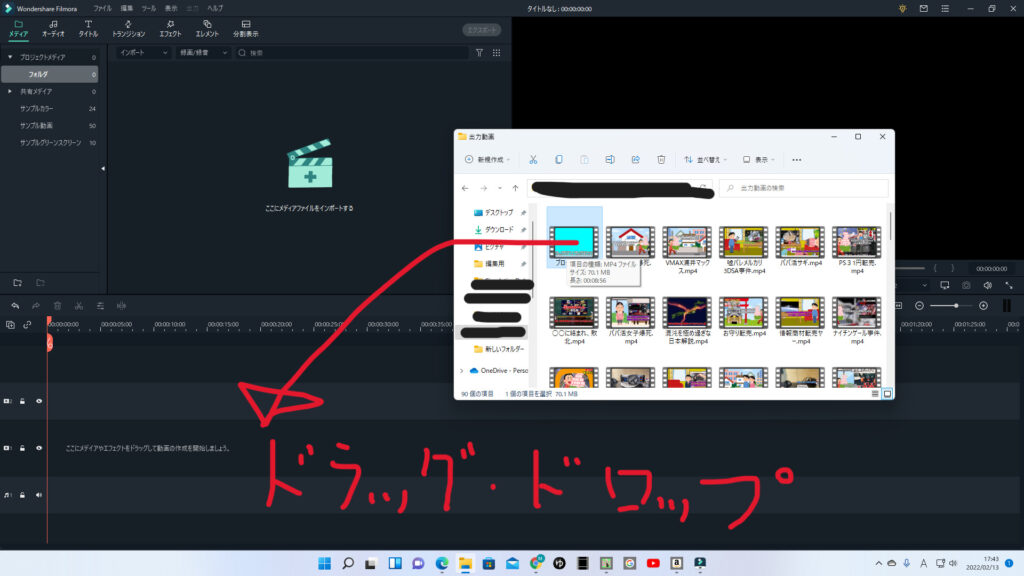Expand OneDrive in Explorer navigation pane
The height and width of the screenshot is (576, 1024).
(x=462, y=371)
